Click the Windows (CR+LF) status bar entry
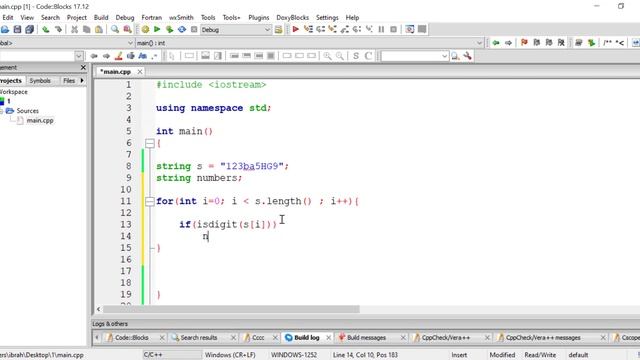 coord(230,355)
